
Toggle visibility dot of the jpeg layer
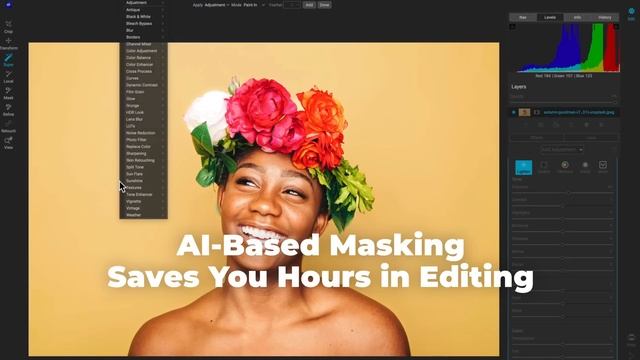point(514,112)
